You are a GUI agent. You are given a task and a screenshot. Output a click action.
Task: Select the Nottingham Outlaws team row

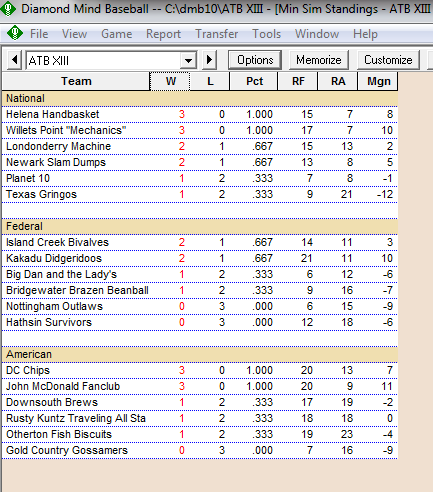coord(200,306)
